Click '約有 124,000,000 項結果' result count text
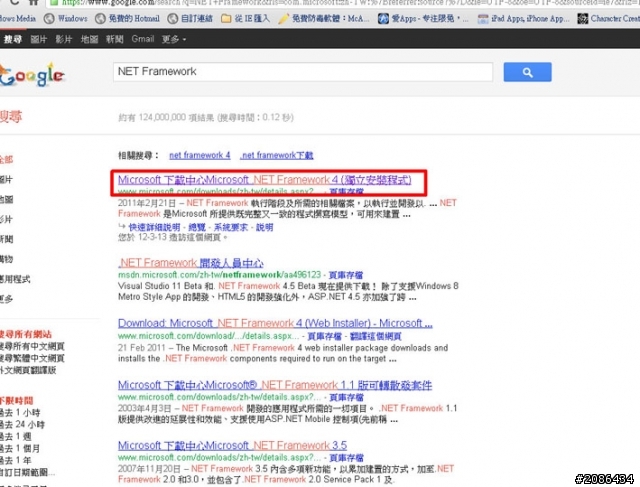The height and width of the screenshot is (487, 640). pyautogui.click(x=166, y=118)
